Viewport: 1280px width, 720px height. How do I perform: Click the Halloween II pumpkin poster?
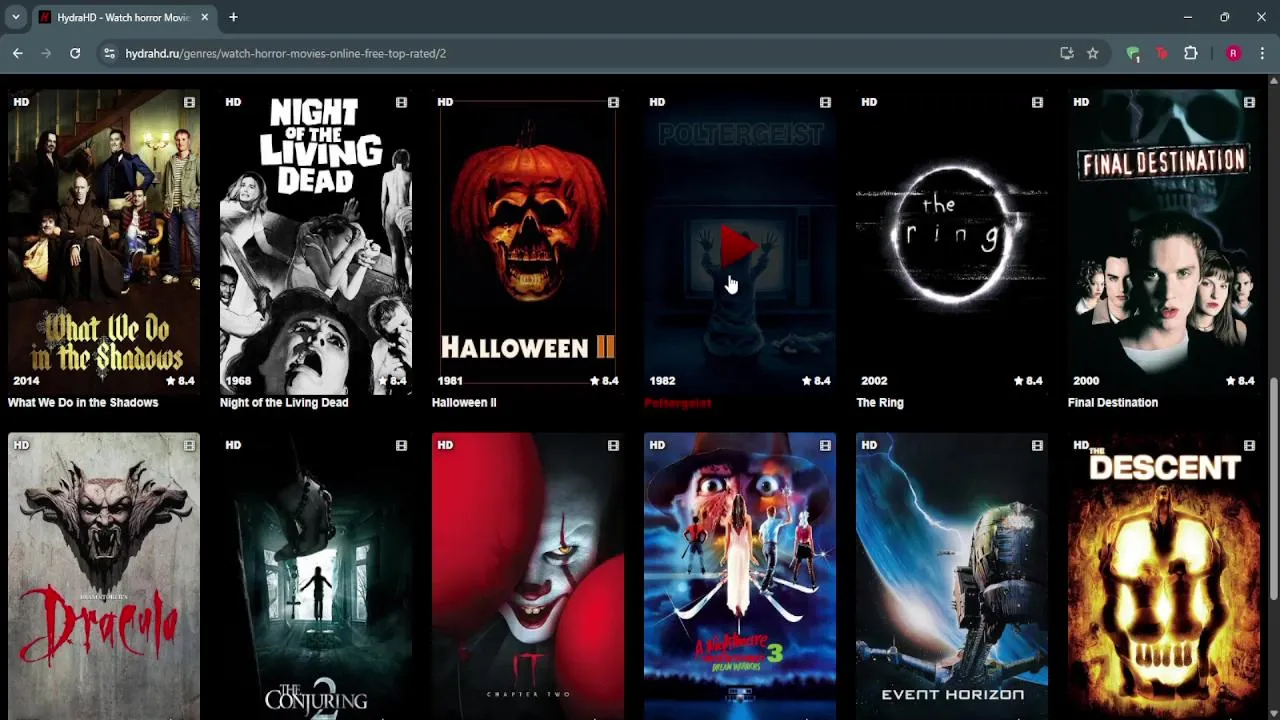528,242
